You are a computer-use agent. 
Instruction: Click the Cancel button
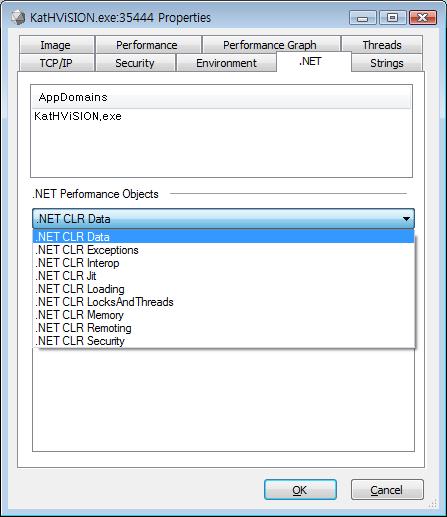[x=387, y=489]
